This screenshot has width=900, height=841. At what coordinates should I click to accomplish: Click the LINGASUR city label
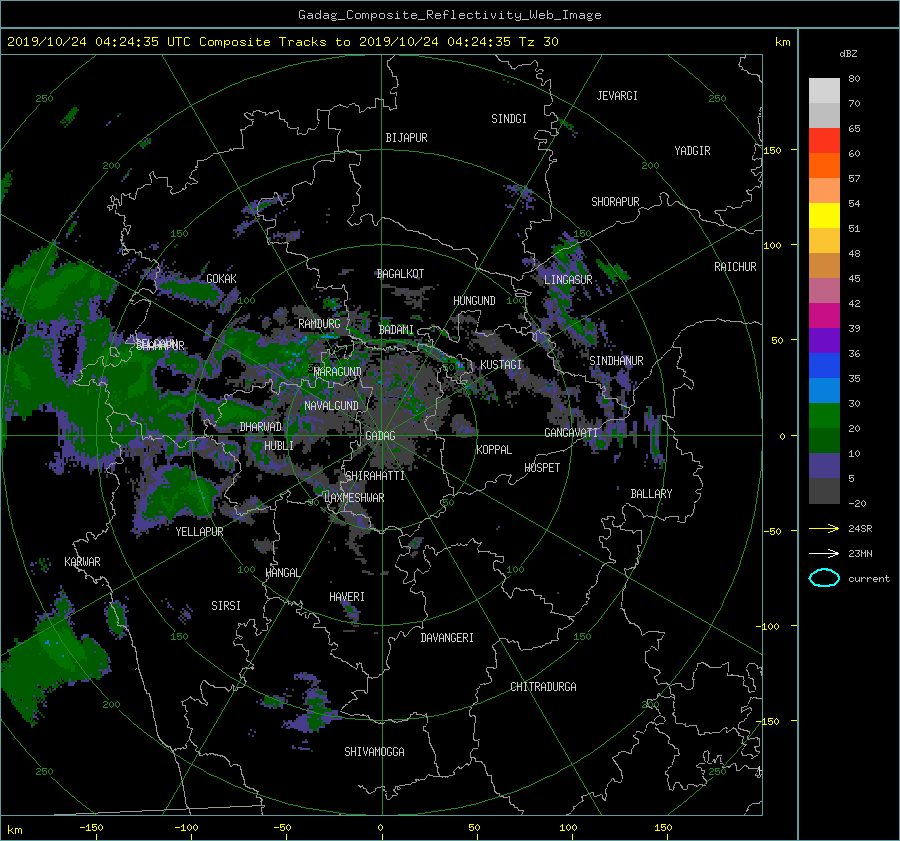(x=568, y=280)
